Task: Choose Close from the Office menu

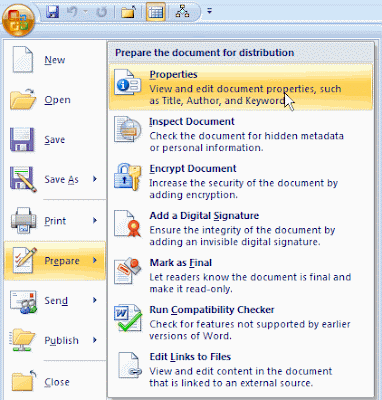Action: pos(55,382)
